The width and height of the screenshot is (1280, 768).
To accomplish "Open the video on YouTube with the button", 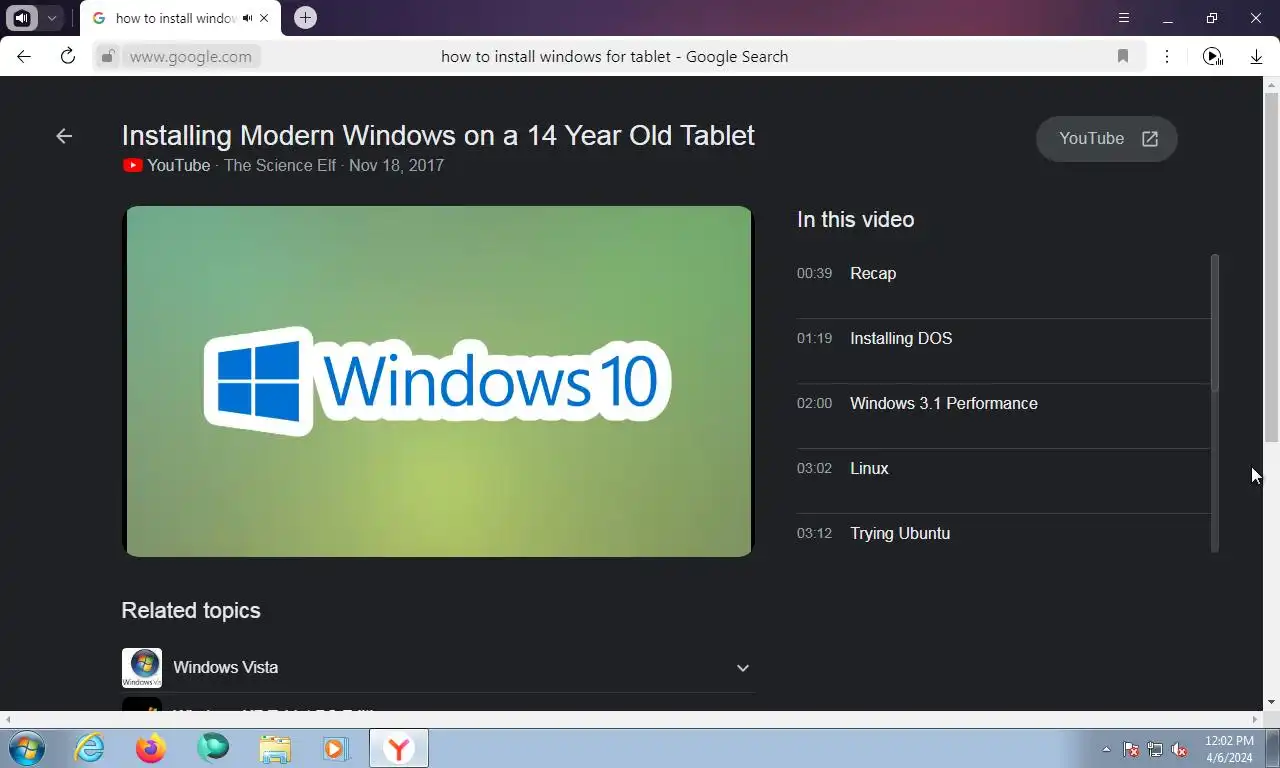I will click(x=1107, y=139).
